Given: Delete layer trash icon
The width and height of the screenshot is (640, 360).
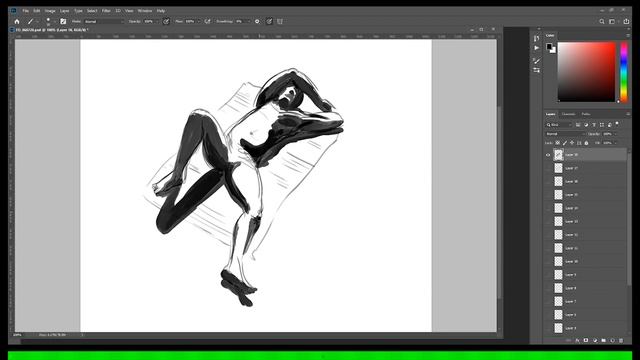Looking at the screenshot, I should click(621, 340).
